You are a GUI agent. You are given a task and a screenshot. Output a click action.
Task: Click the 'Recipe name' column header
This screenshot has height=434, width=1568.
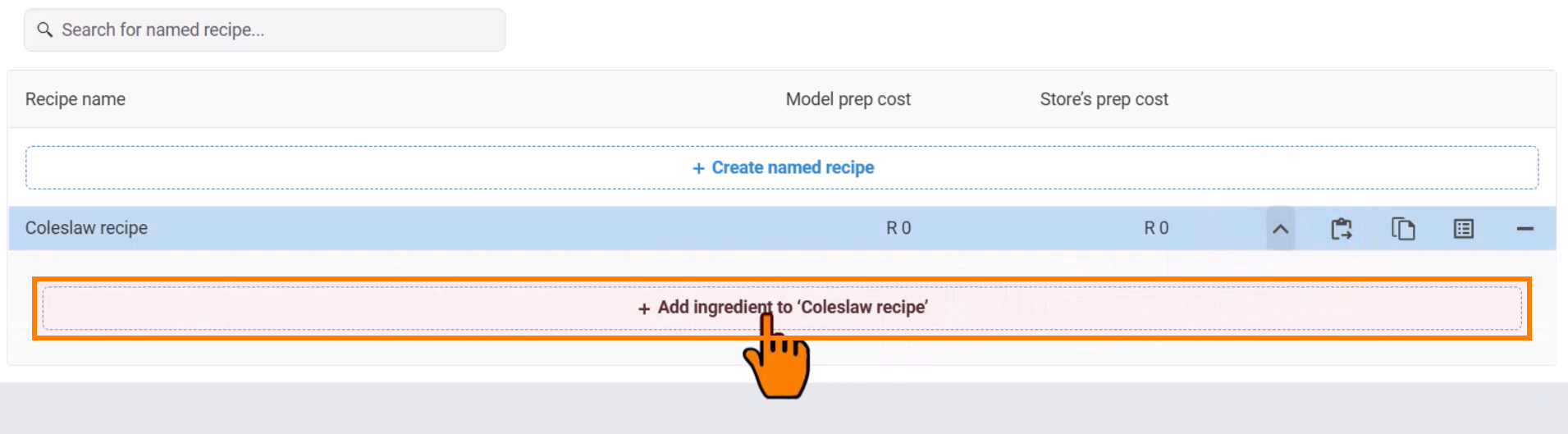point(75,99)
